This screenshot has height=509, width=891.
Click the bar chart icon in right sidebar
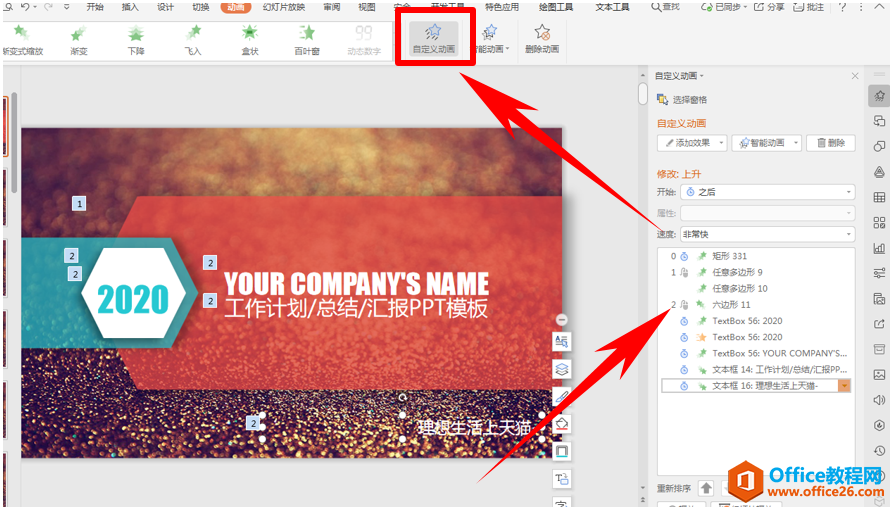pyautogui.click(x=879, y=248)
